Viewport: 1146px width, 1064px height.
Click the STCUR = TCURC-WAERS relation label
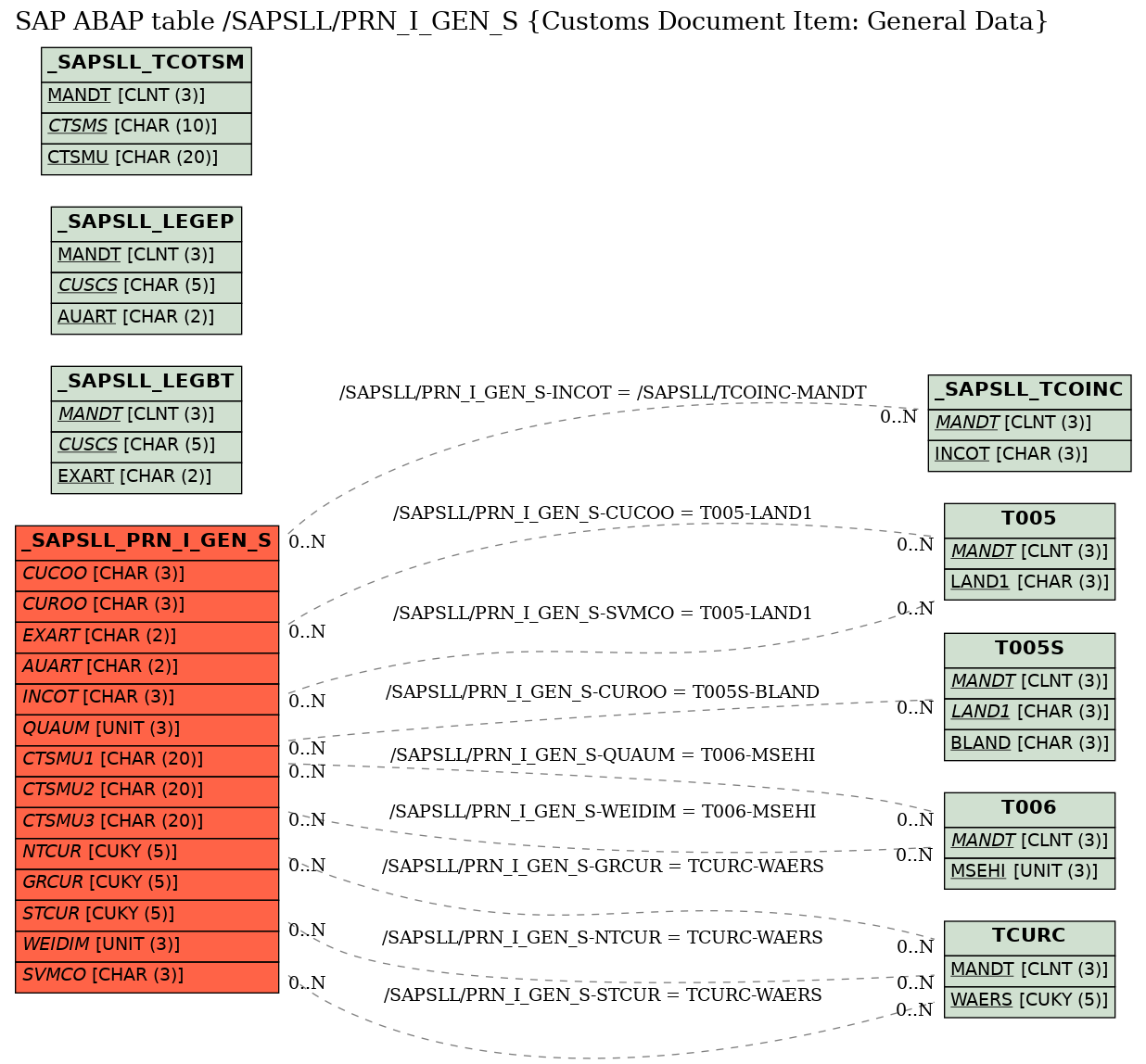(603, 995)
